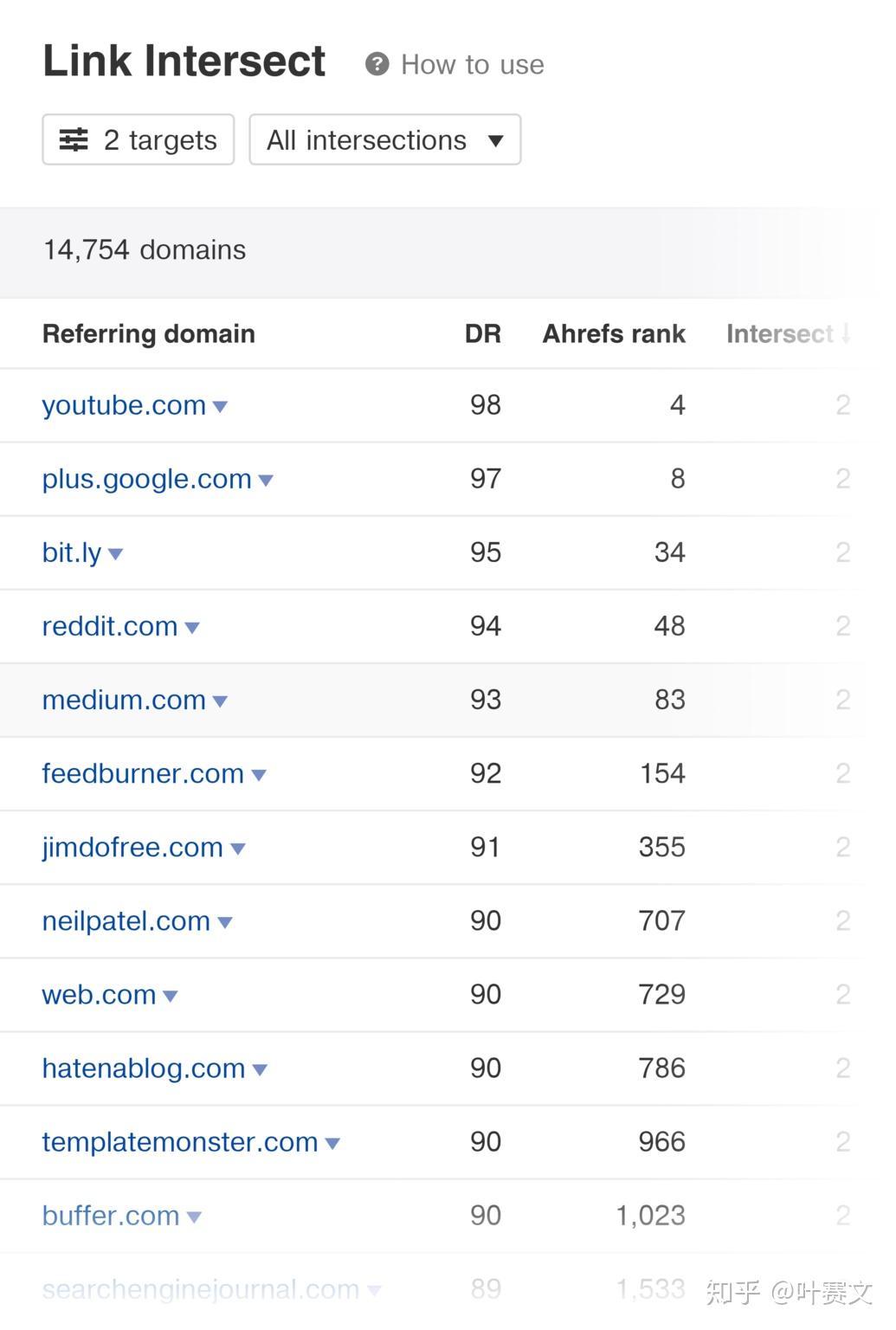This screenshot has height=1330, width=896.
Task: Open the 2 targets settings button
Action: click(139, 139)
